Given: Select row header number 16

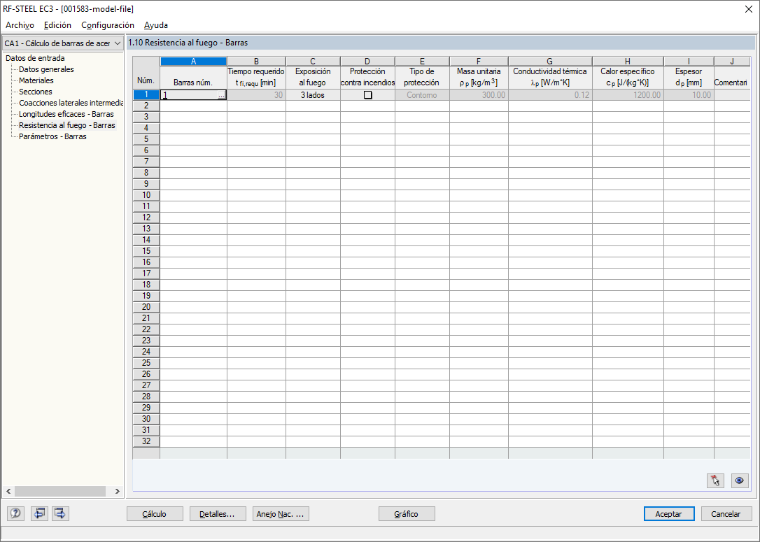Looking at the screenshot, I should pos(146,262).
